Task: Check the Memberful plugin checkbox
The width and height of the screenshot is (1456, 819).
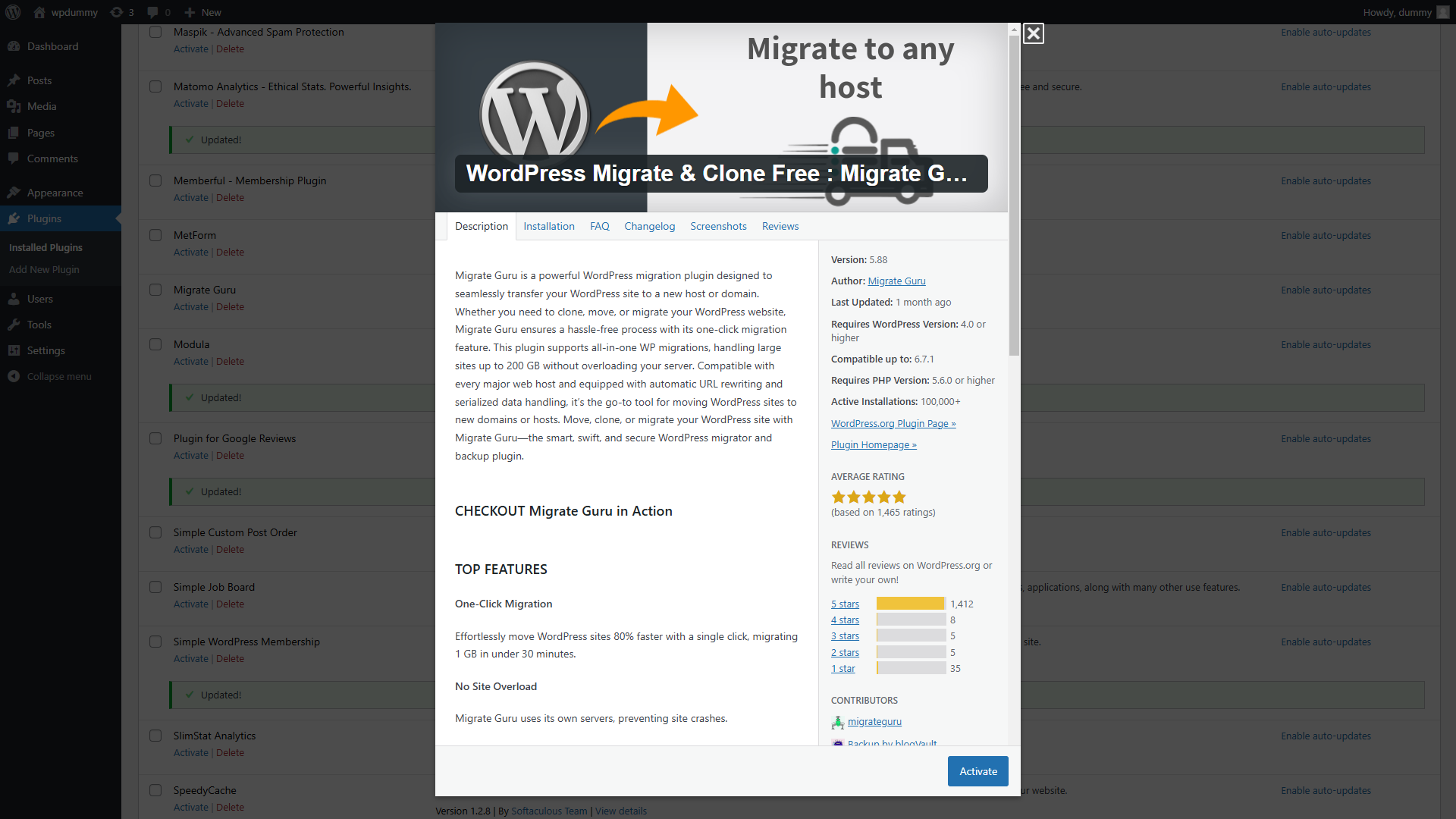Action: coord(155,180)
